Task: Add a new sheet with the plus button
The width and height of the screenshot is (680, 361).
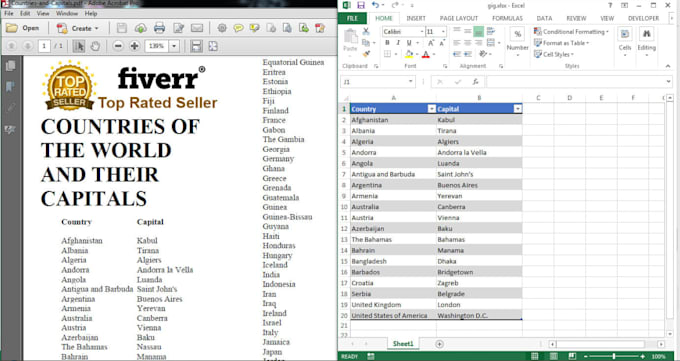Action: (x=439, y=344)
